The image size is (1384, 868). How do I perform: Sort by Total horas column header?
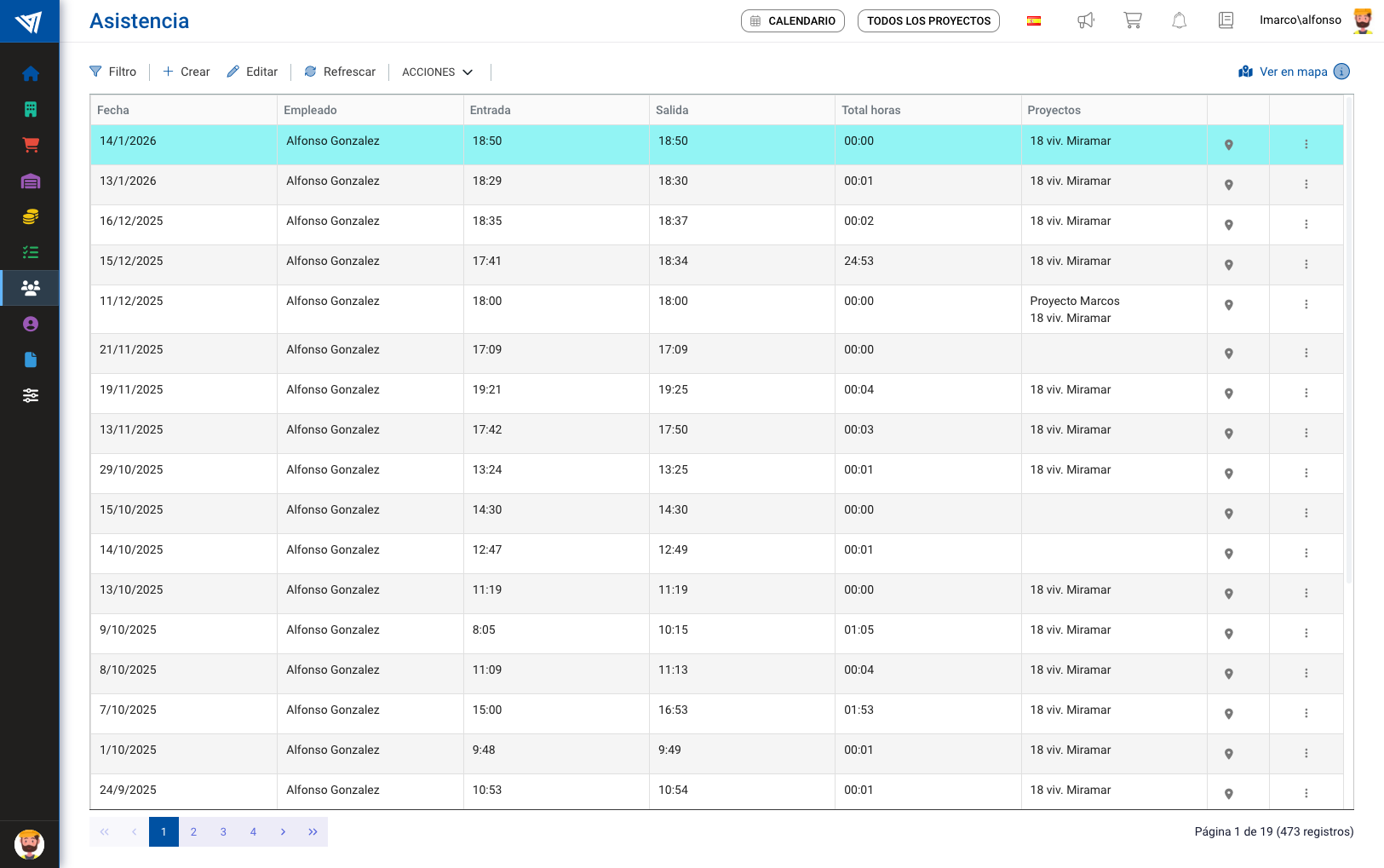tap(870, 110)
